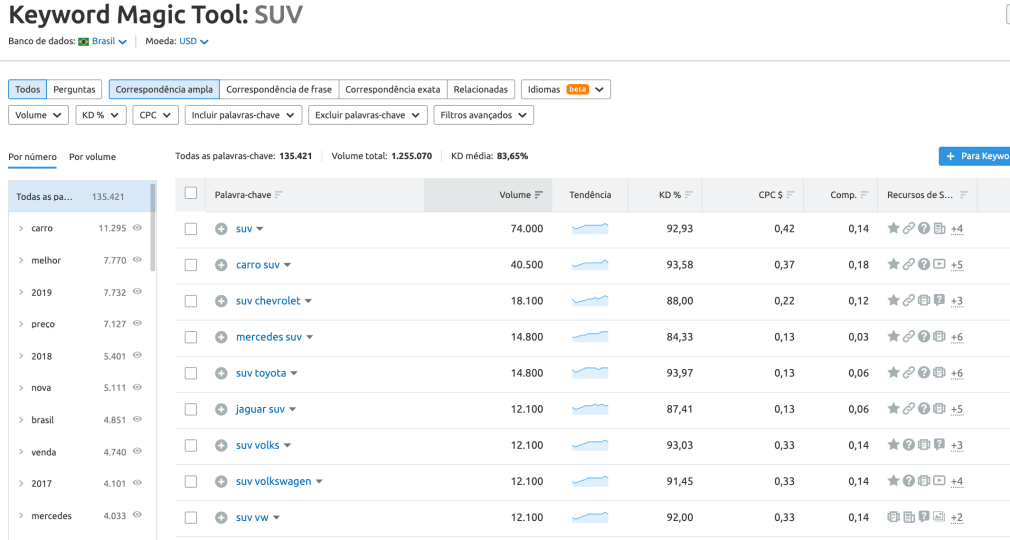This screenshot has height=540, width=1010.
Task: Expand the '2019' keyword group
Action: pos(21,292)
